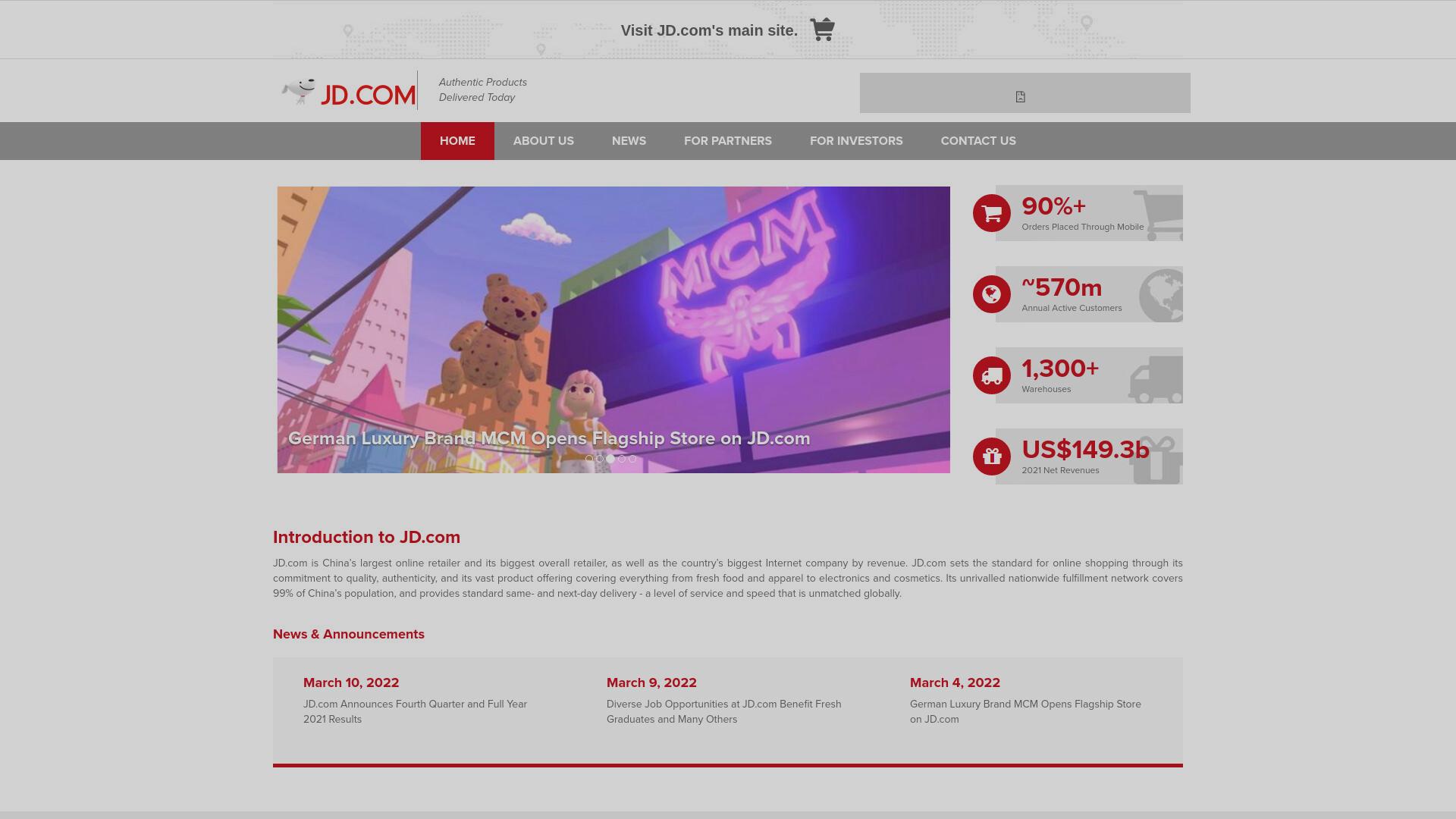Click the Authentic Products Delivered Today tagline
The image size is (1456, 819).
[x=483, y=90]
